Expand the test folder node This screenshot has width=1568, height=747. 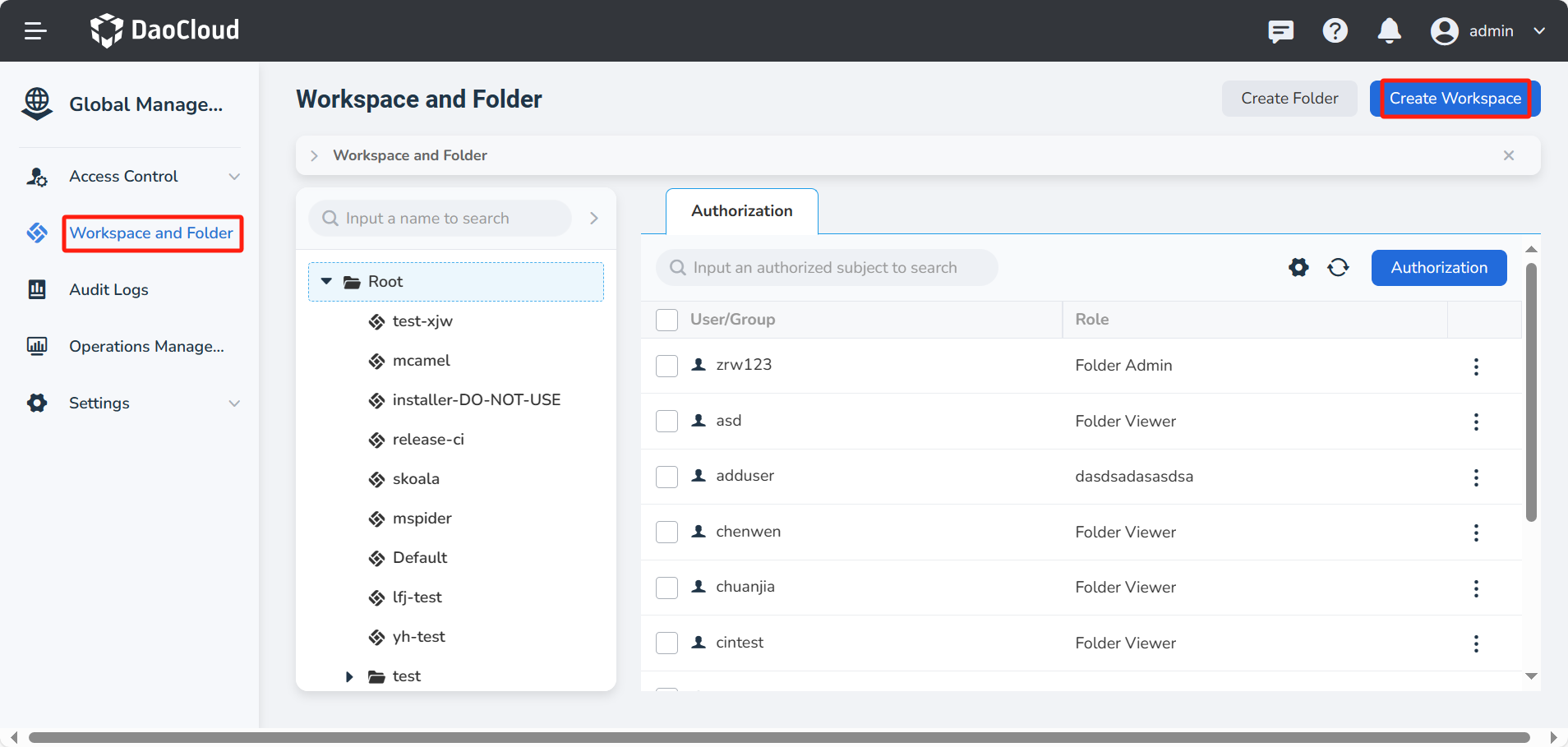(x=350, y=676)
